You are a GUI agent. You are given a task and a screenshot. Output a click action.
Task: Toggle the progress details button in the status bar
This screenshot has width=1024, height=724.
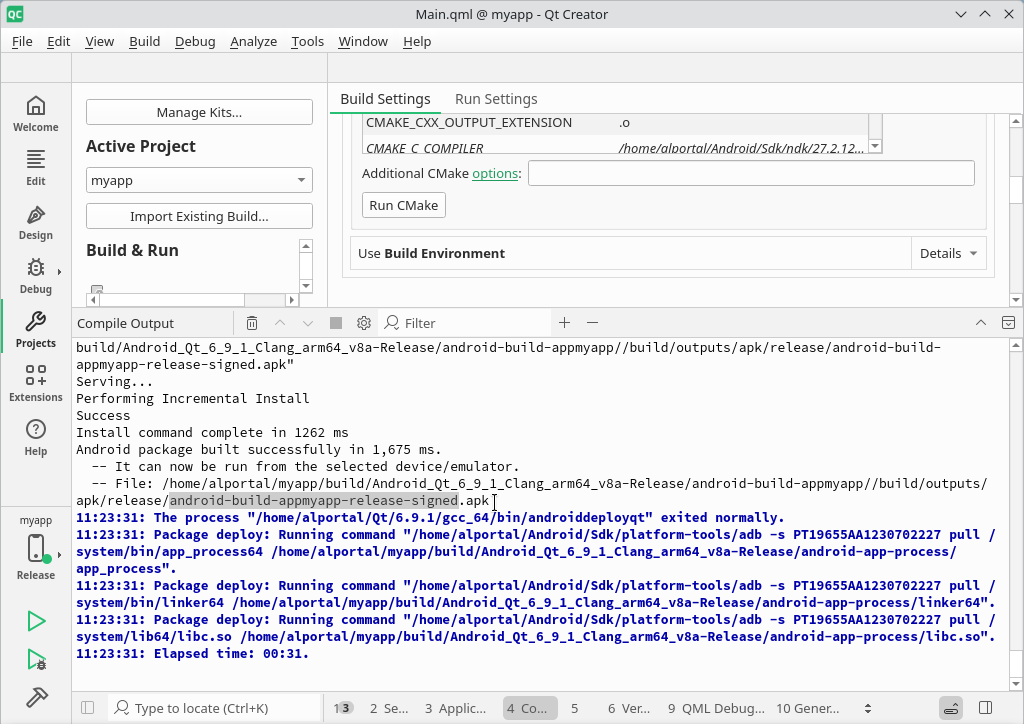point(952,708)
